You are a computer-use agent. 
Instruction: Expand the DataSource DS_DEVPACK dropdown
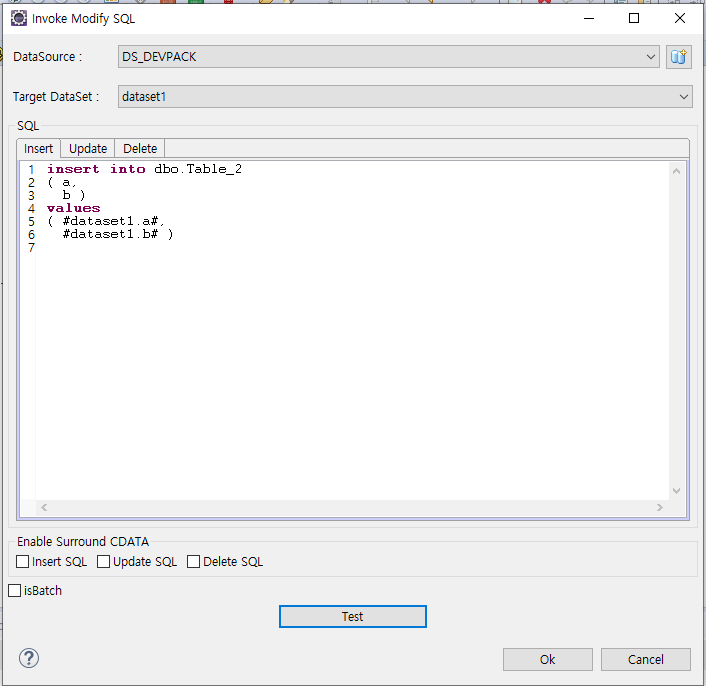click(651, 57)
